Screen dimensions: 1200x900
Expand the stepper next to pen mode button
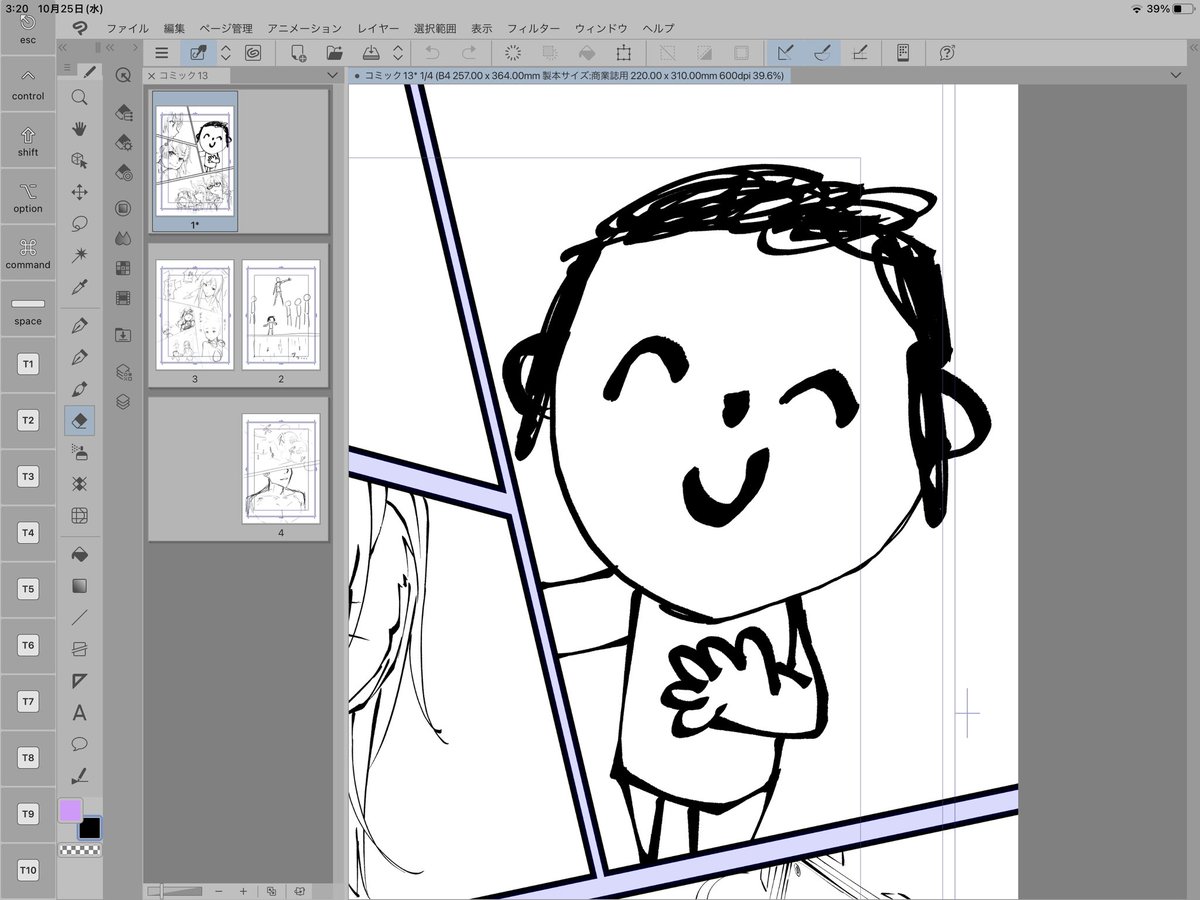[226, 53]
